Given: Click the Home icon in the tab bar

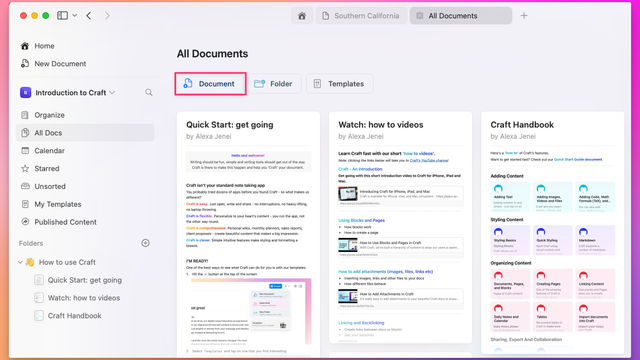Looking at the screenshot, I should pos(302,16).
